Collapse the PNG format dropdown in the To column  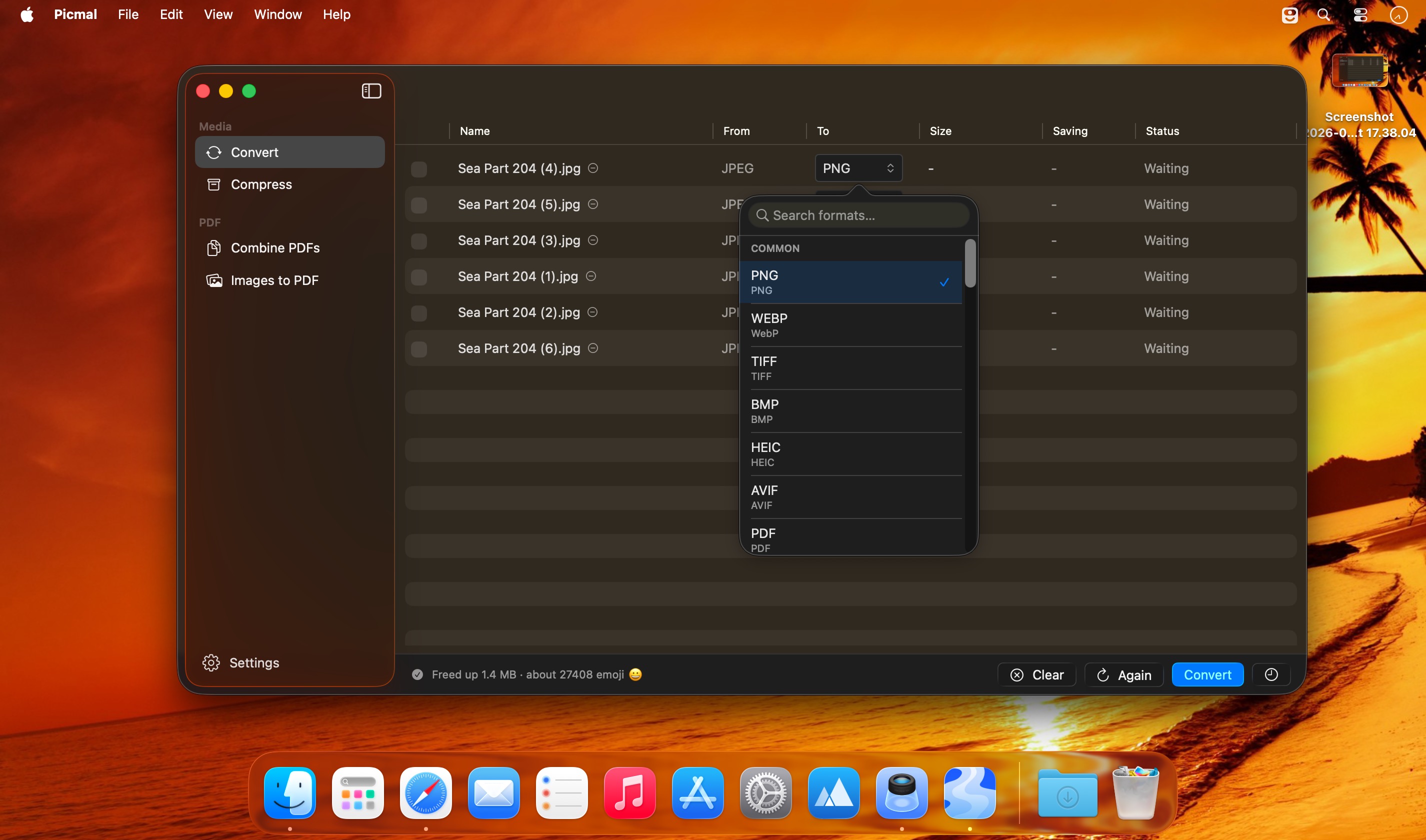858,168
